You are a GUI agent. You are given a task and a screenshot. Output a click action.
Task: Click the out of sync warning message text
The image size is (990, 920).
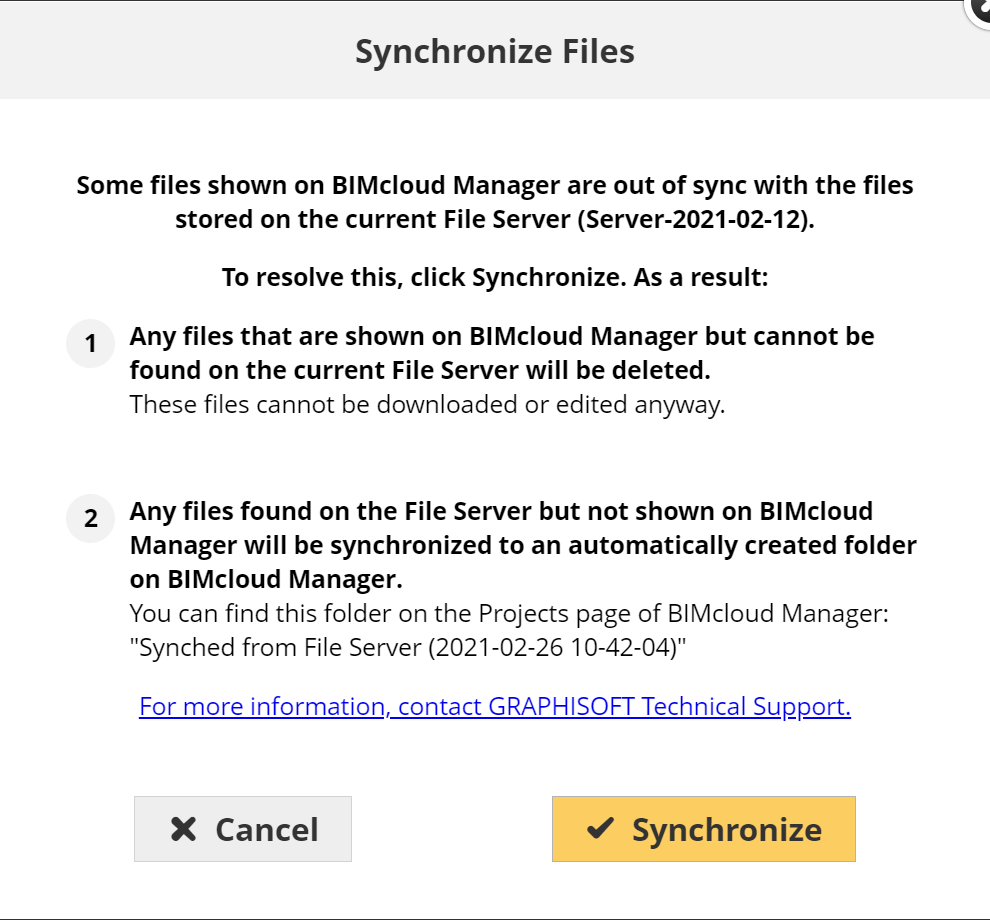click(494, 200)
